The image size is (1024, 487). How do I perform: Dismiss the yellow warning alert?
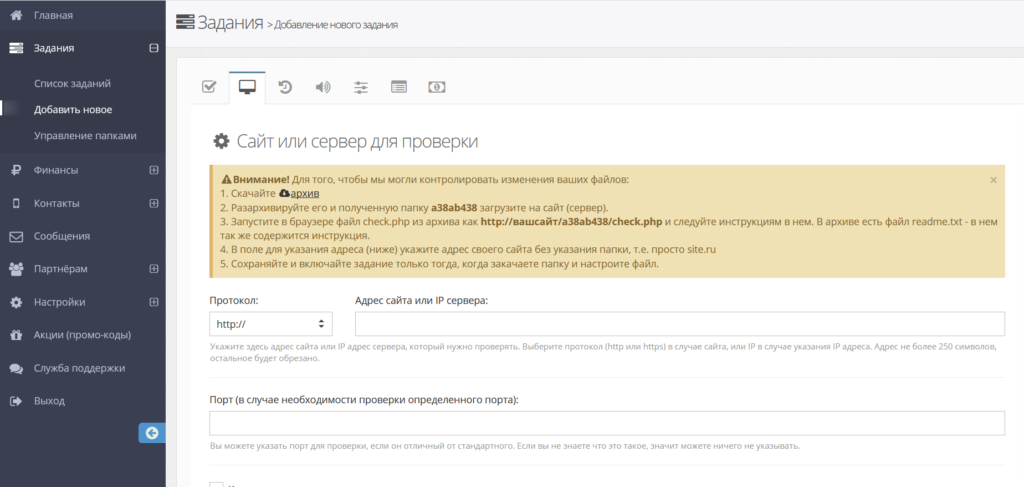tap(993, 180)
